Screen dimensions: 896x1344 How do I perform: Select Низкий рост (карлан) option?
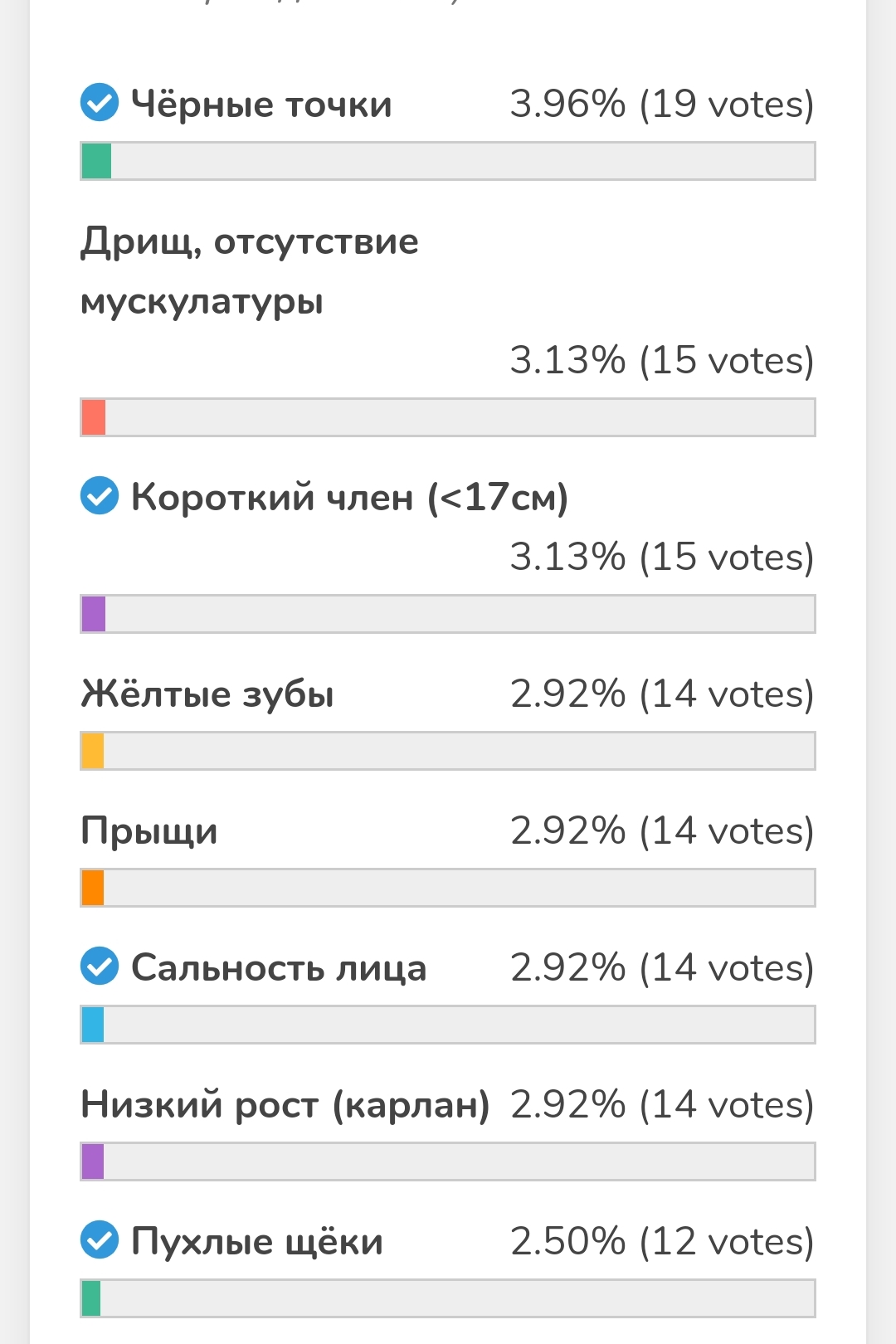click(285, 1104)
